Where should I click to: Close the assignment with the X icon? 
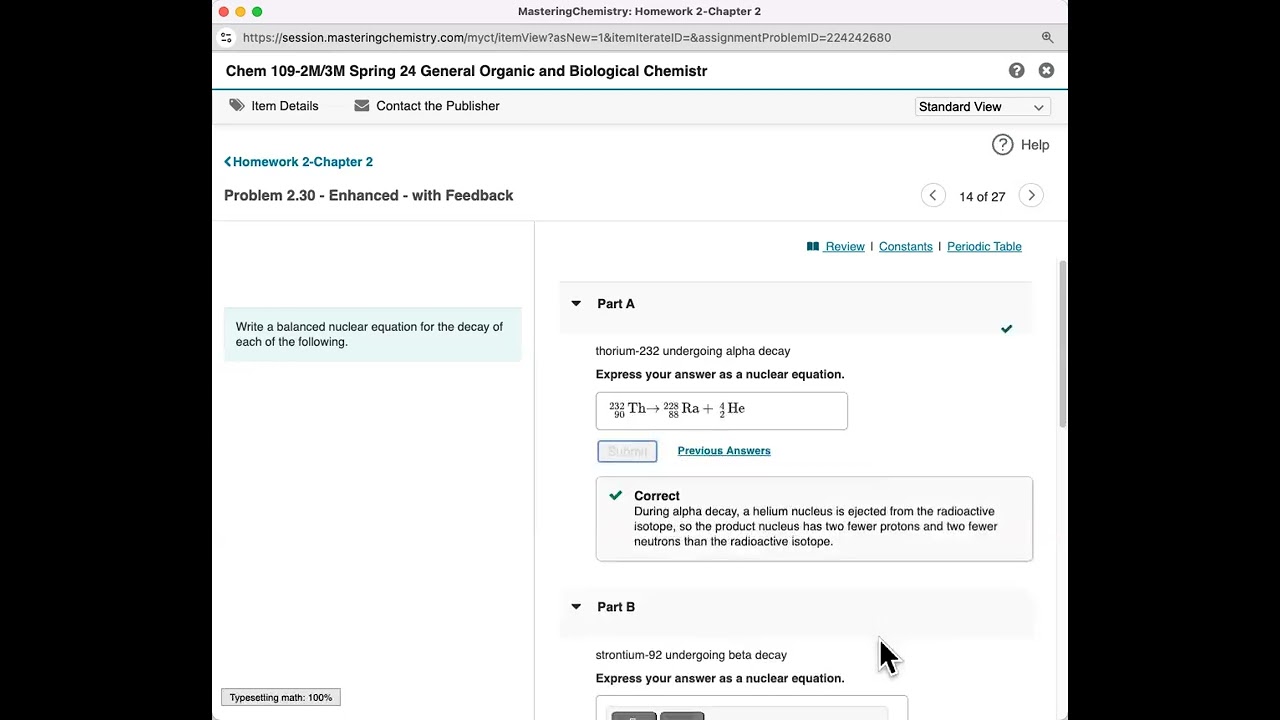[1046, 70]
